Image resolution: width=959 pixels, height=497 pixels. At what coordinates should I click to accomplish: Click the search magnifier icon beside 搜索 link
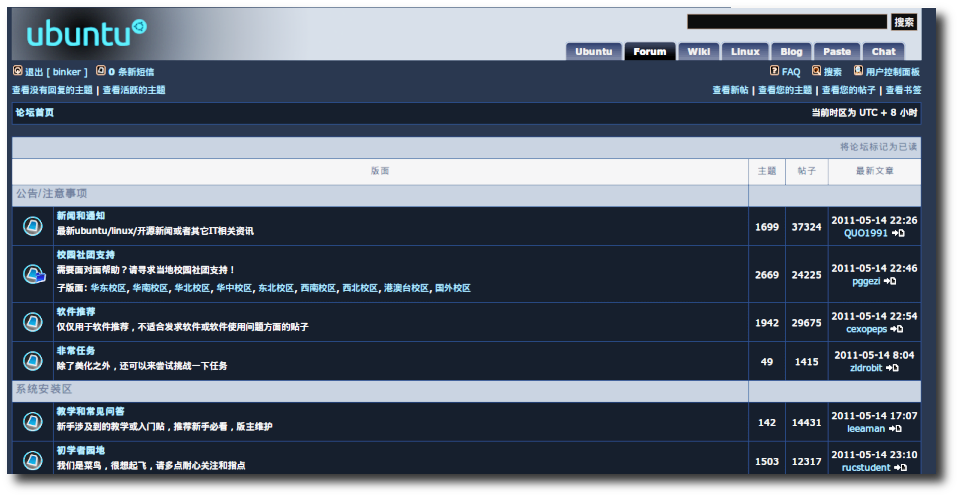tap(816, 71)
